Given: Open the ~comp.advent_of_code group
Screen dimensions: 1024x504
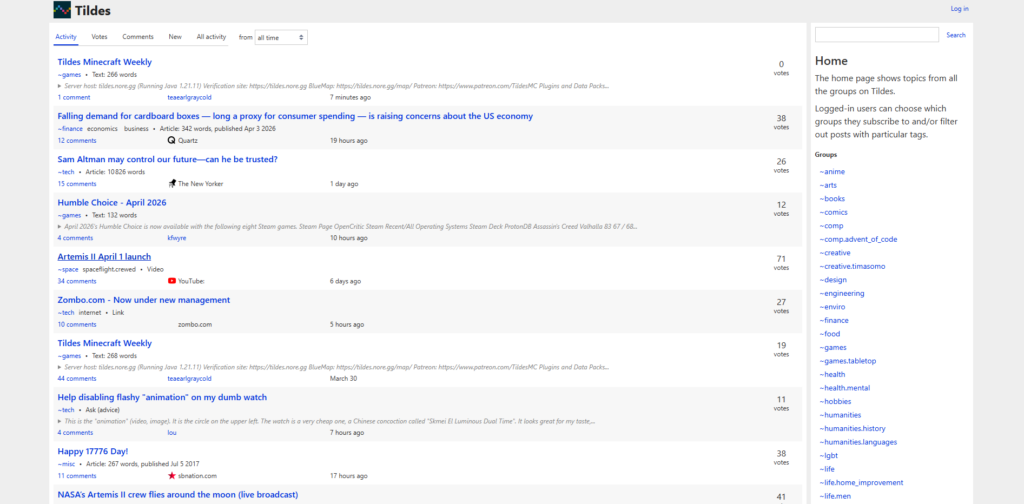Looking at the screenshot, I should click(x=858, y=239).
